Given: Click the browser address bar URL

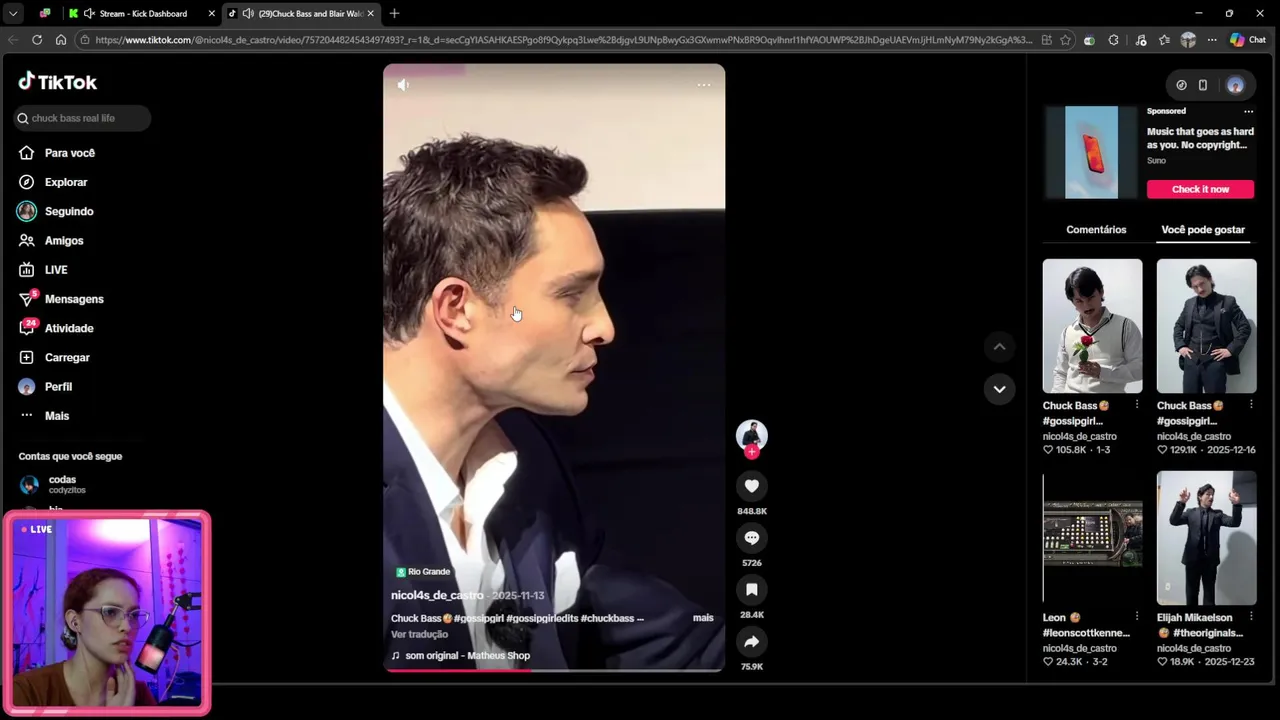Looking at the screenshot, I should (564, 40).
